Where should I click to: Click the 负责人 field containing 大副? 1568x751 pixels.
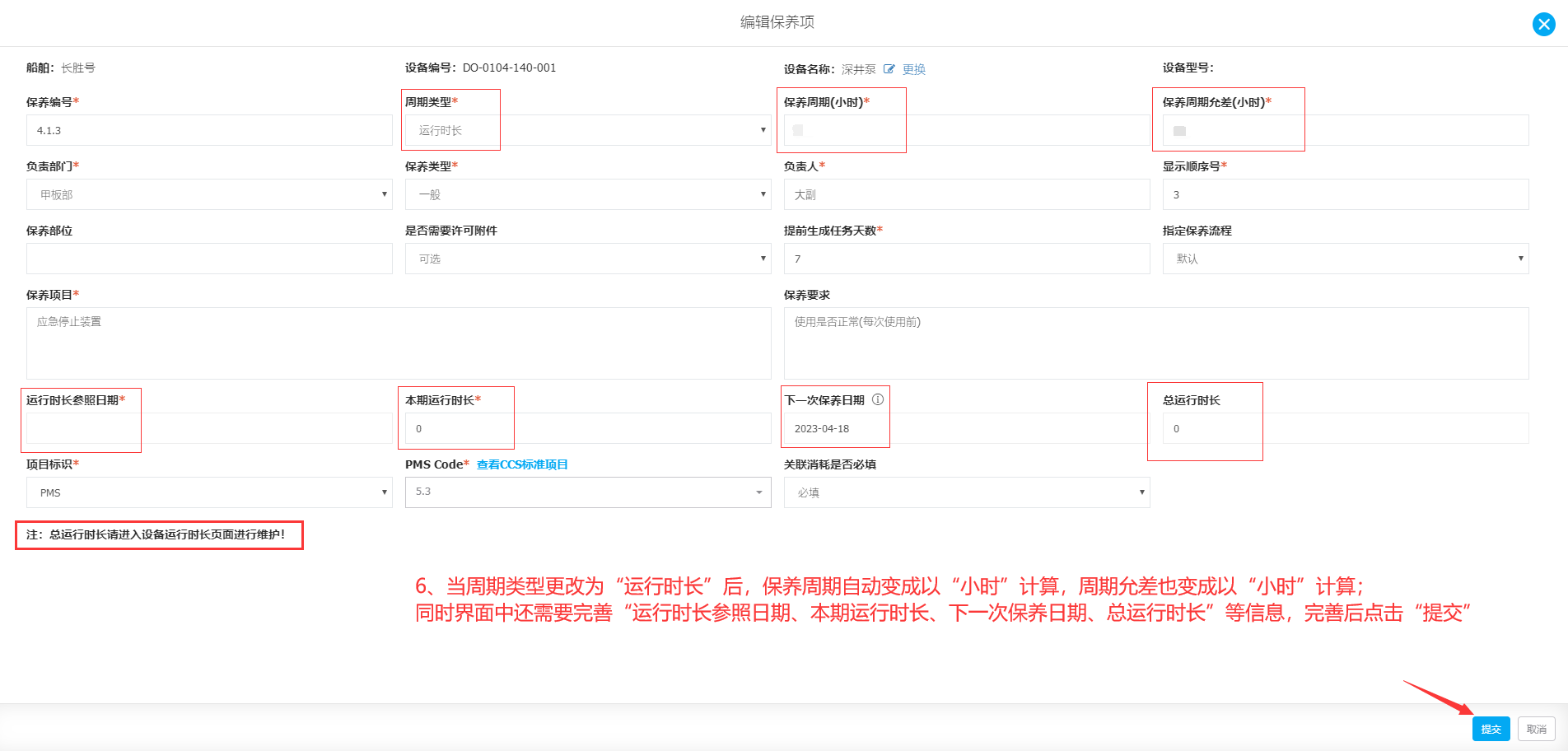point(967,194)
